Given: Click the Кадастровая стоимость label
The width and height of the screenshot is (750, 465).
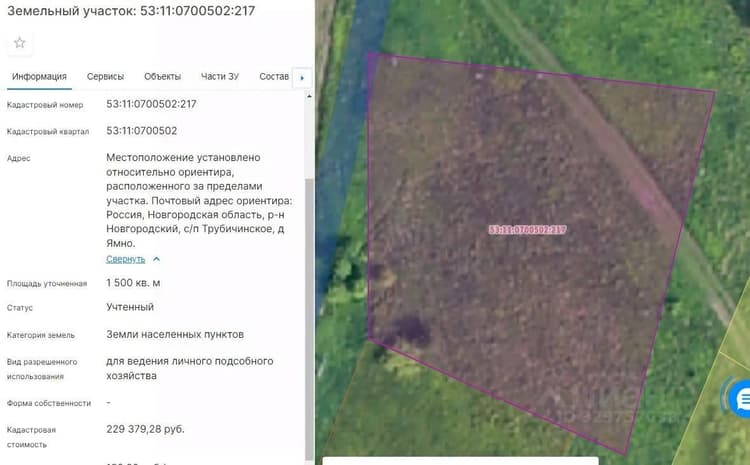Looking at the screenshot, I should (32, 437).
